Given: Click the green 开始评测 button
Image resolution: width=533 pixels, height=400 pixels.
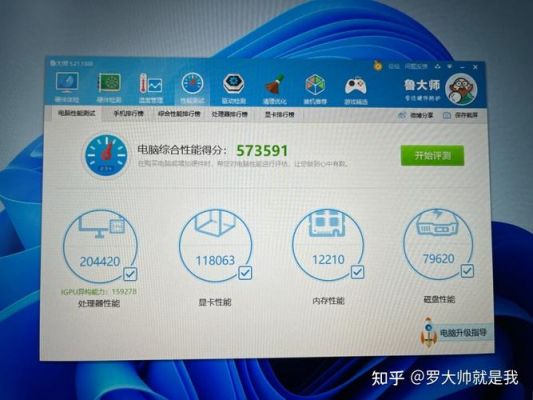Looking at the screenshot, I should click(432, 156).
